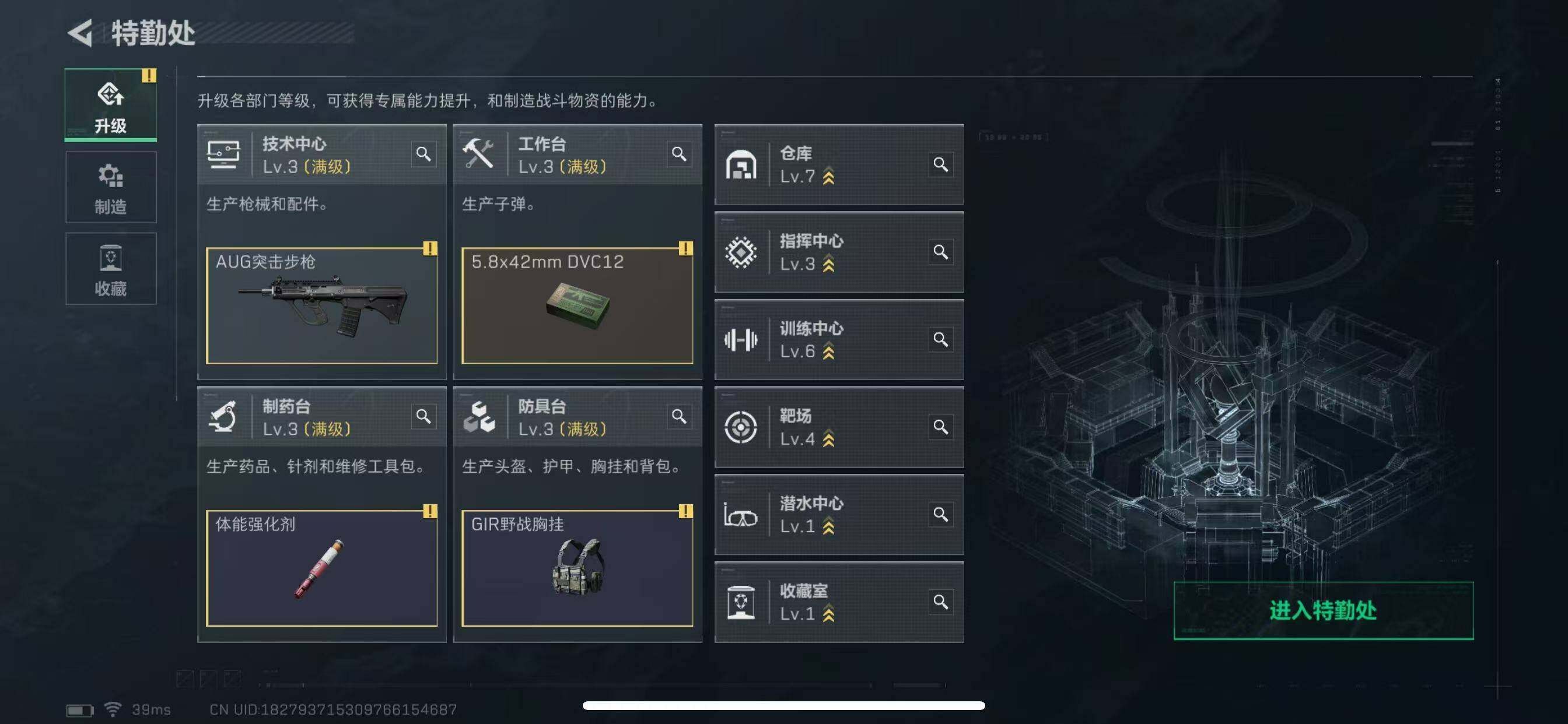Image resolution: width=1568 pixels, height=724 pixels.
Task: Inspect 靶场 with its magnifier icon
Action: pos(940,427)
